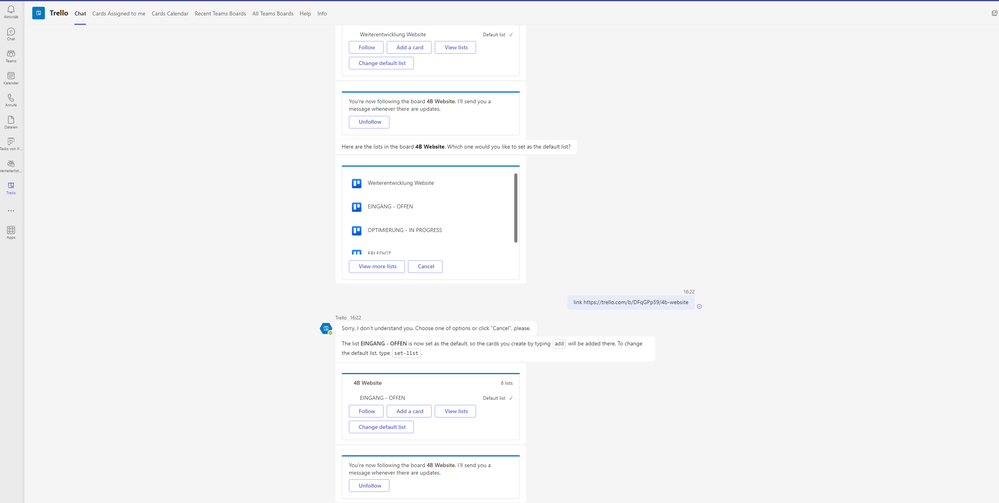Click Trello icon beside Weiterentwicklung Website row
999x503 pixels.
(x=357, y=183)
